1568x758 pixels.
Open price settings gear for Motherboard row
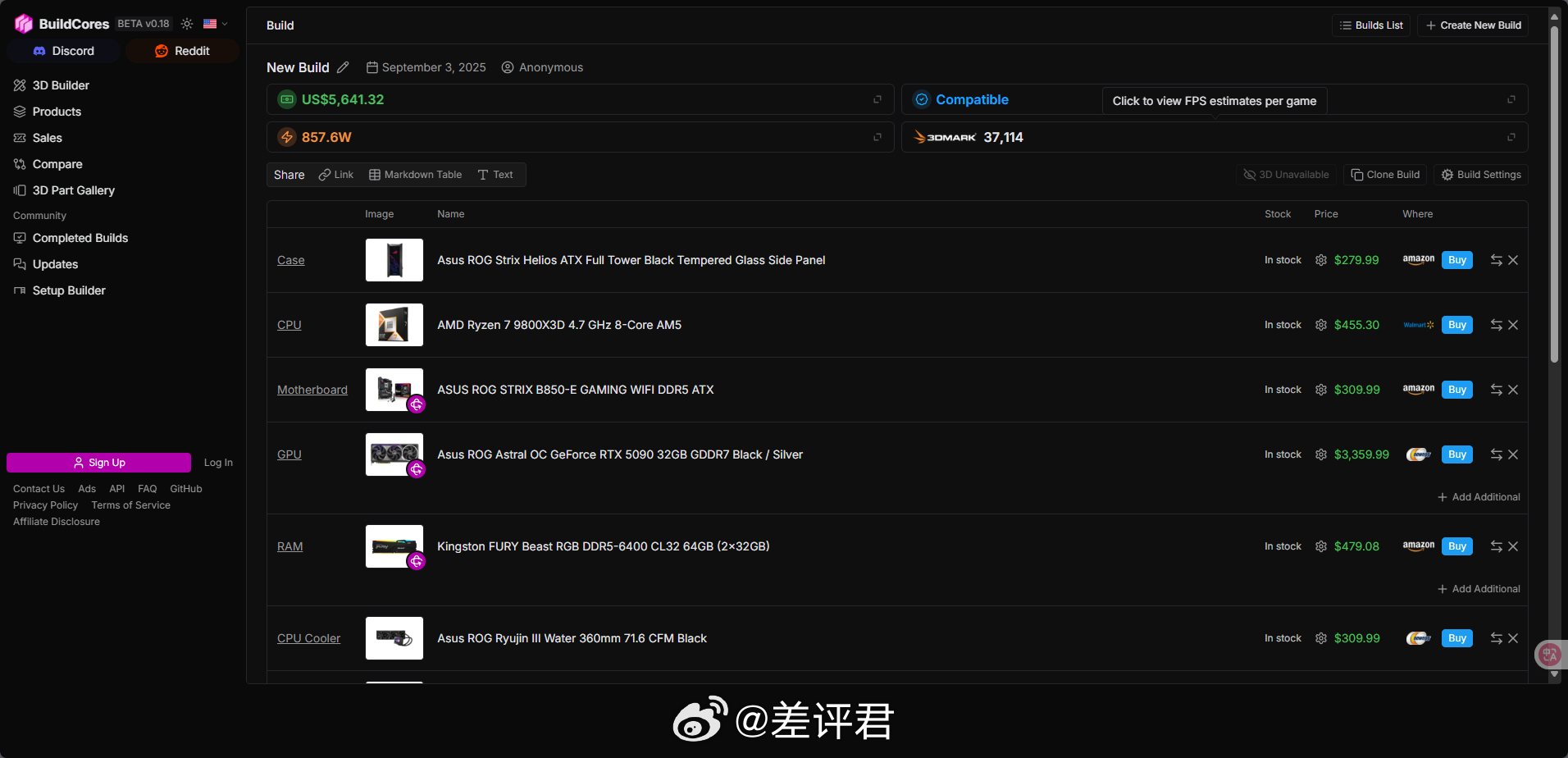[x=1321, y=390]
